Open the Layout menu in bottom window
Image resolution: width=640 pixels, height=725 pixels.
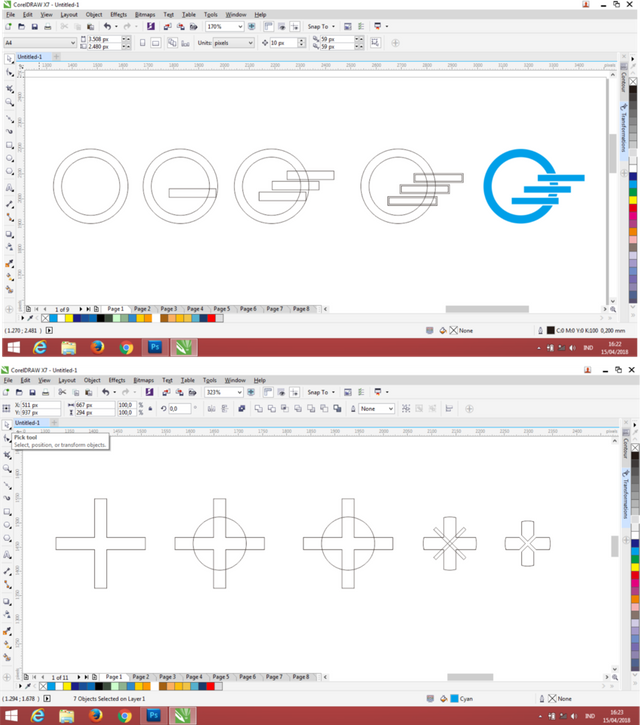click(x=67, y=380)
